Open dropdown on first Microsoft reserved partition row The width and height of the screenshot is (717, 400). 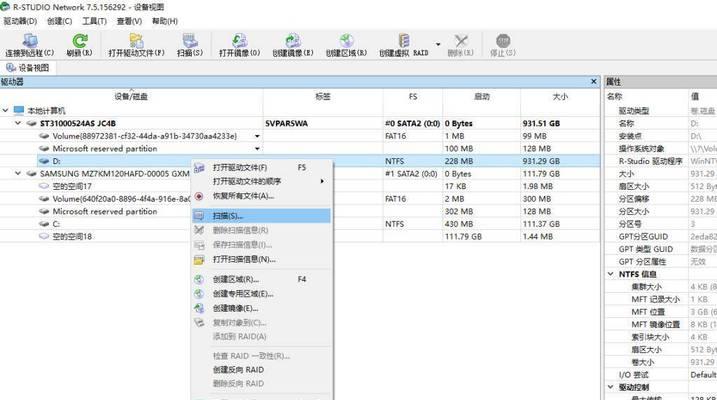coord(257,149)
